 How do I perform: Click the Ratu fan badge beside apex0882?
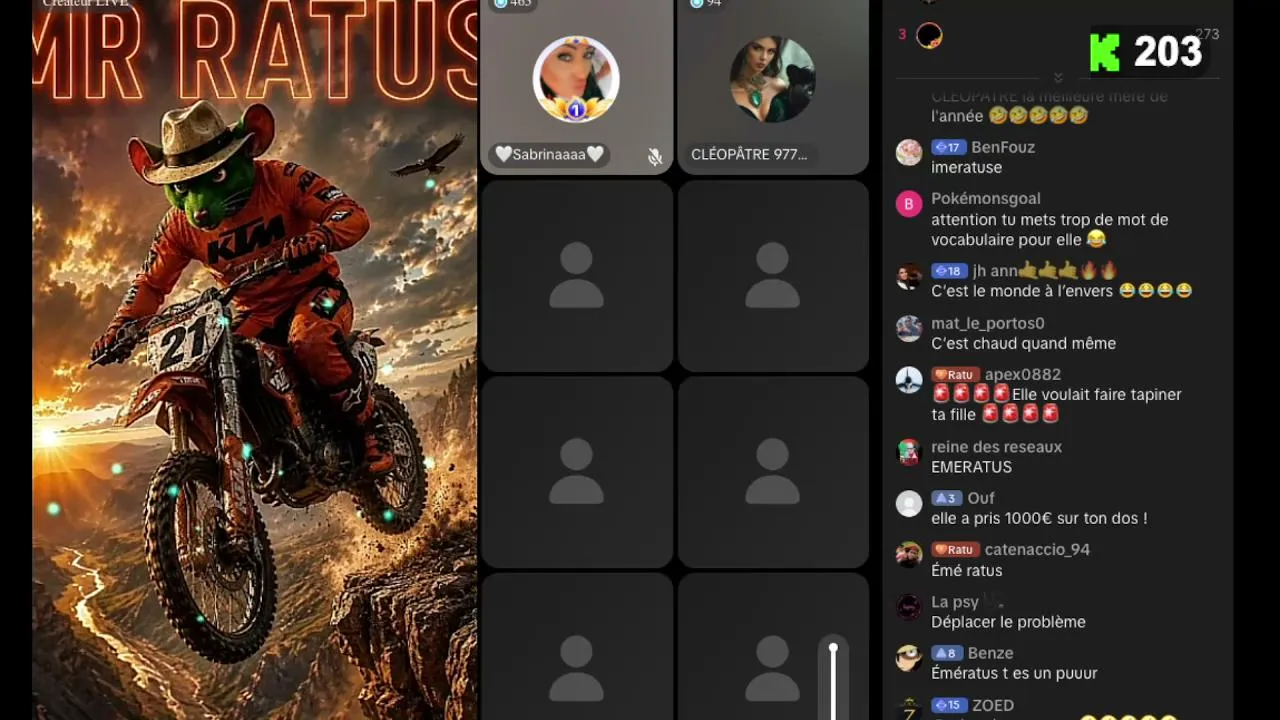pos(954,375)
